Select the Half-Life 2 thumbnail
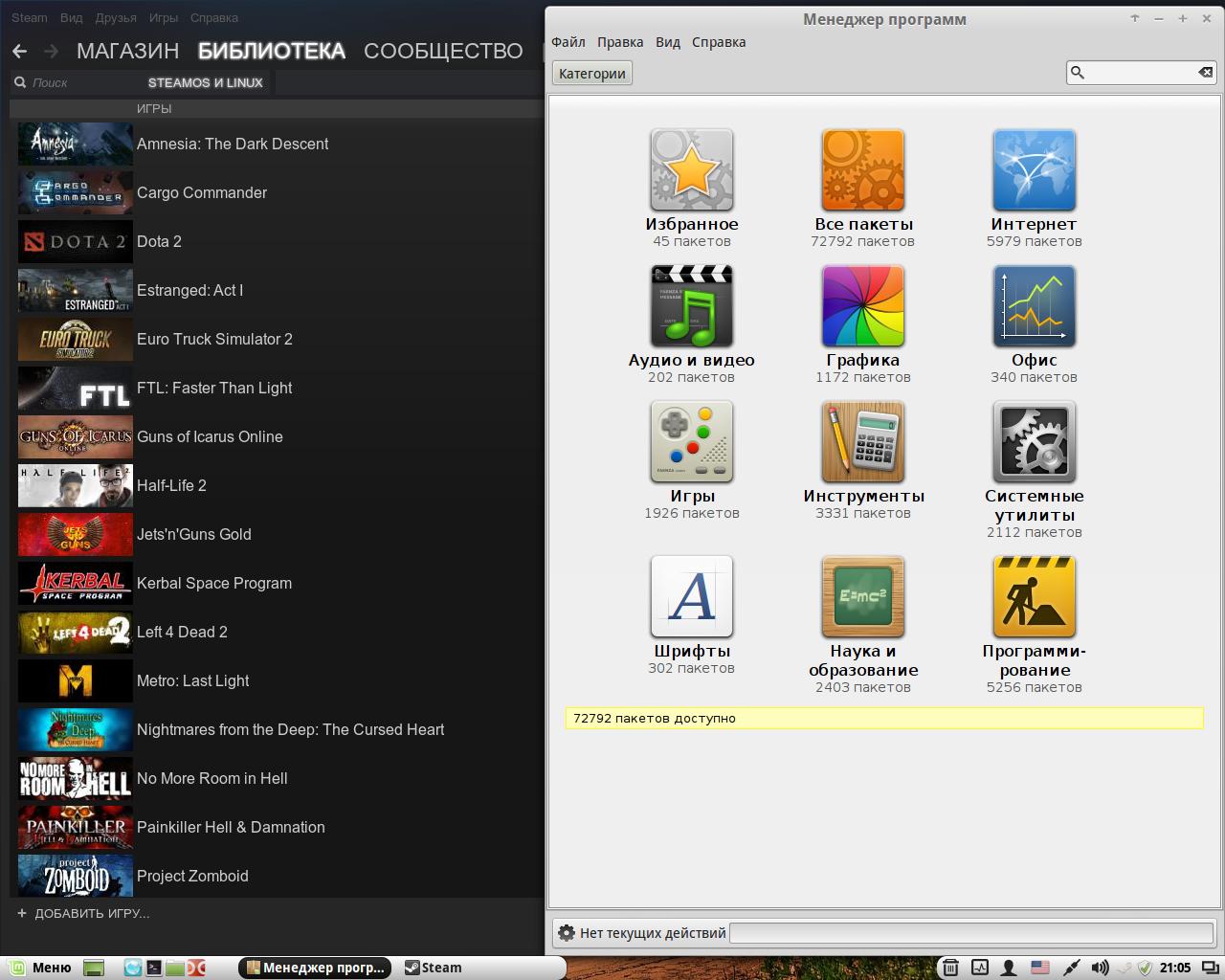The image size is (1225, 980). click(x=76, y=486)
